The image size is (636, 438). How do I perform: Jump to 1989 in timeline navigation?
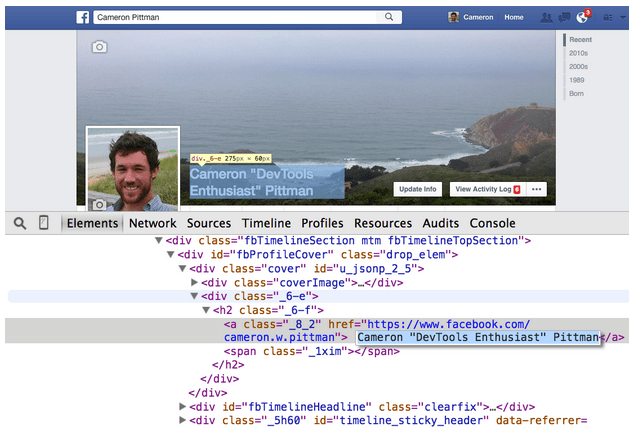577,80
